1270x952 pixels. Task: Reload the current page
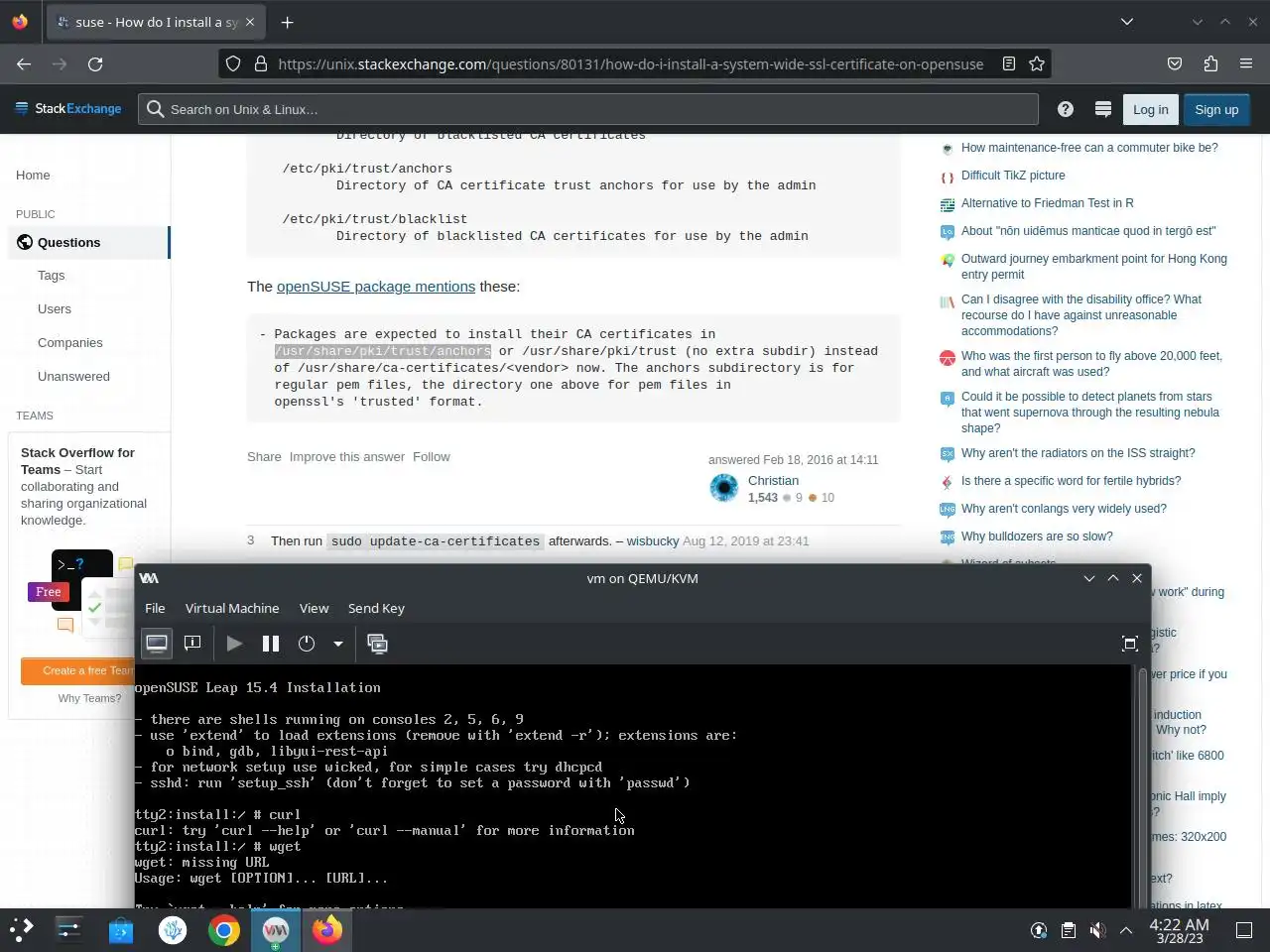point(95,63)
